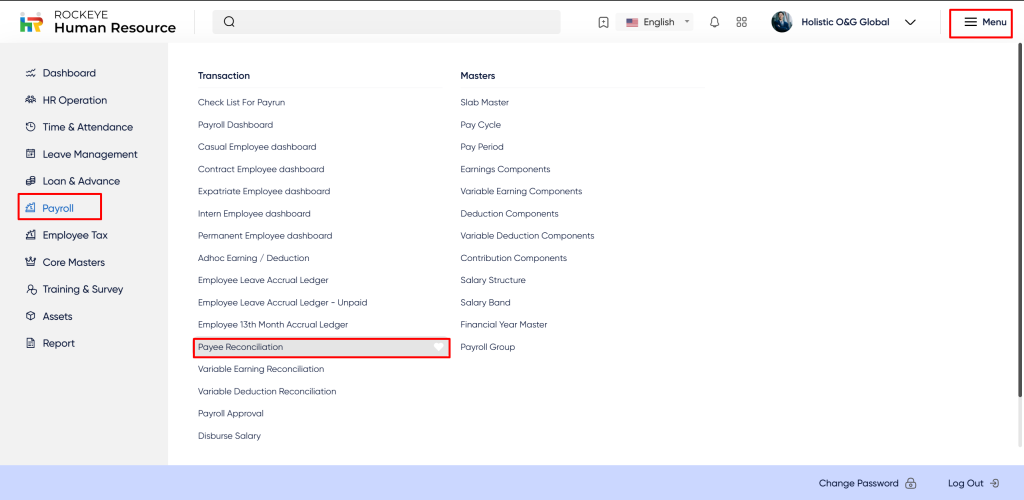
Task: Toggle the Payee Reconciliation favorite heart
Action: tap(438, 347)
